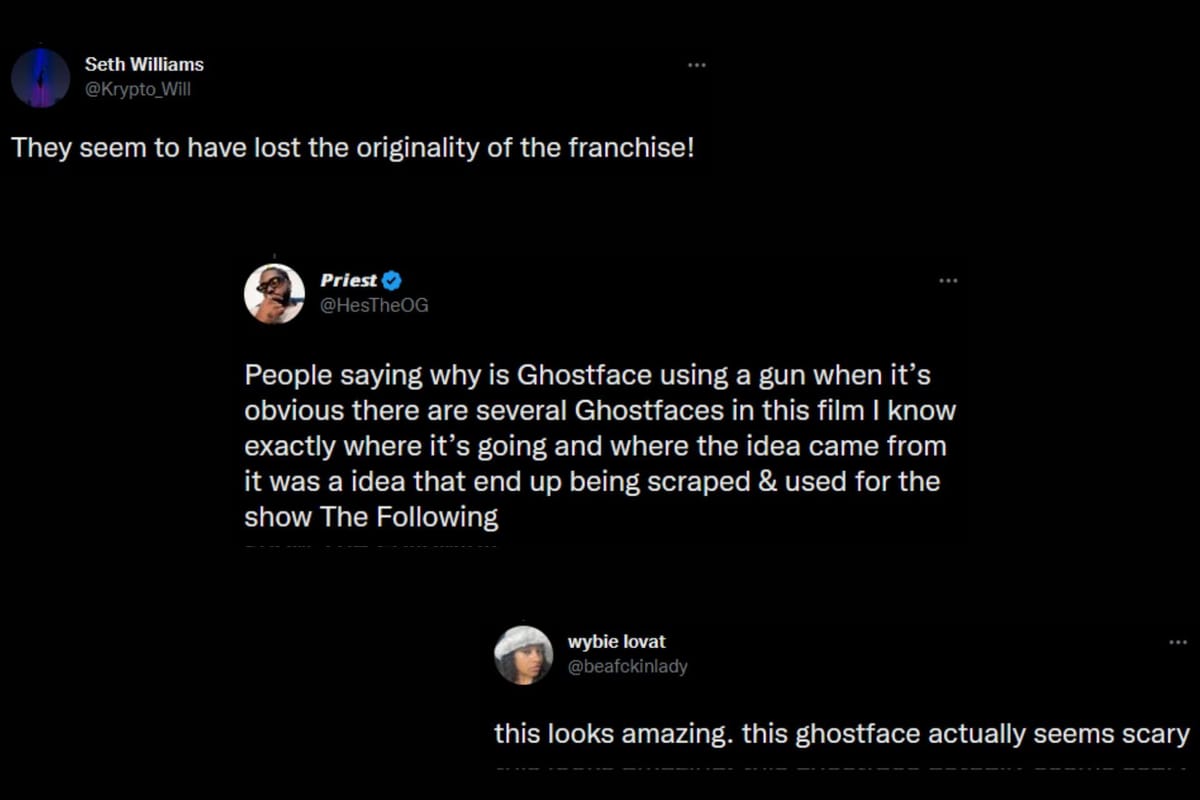This screenshot has width=1200, height=800.
Task: Click the @Krypto_Will handle link
Action: (136, 89)
